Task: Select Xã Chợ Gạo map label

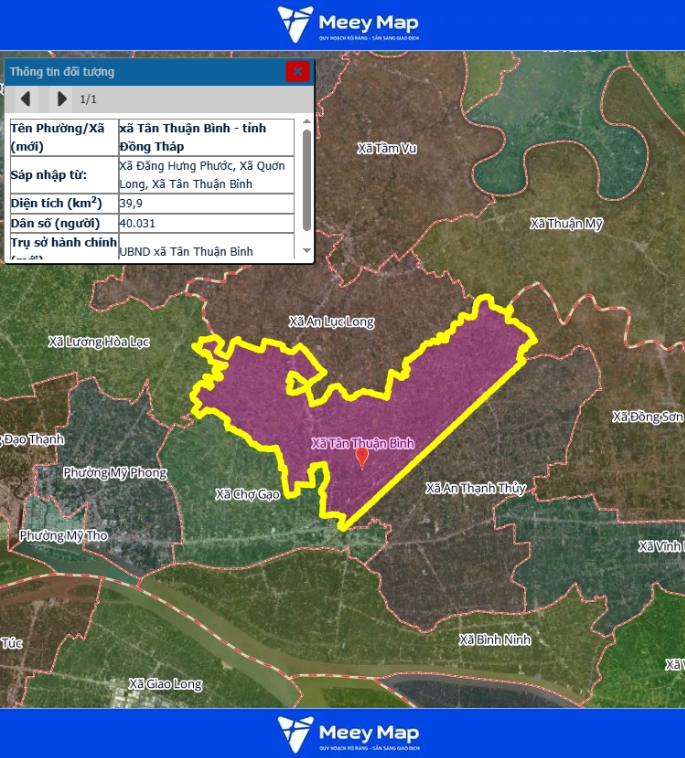Action: click(248, 494)
